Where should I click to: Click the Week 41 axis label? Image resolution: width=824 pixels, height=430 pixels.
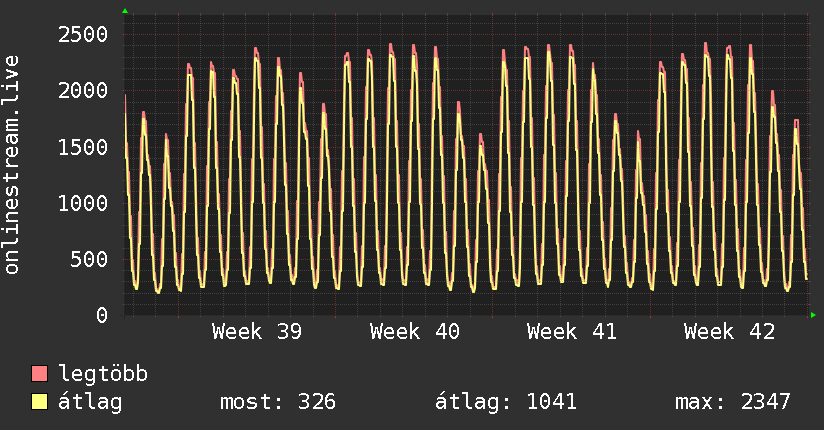(572, 332)
